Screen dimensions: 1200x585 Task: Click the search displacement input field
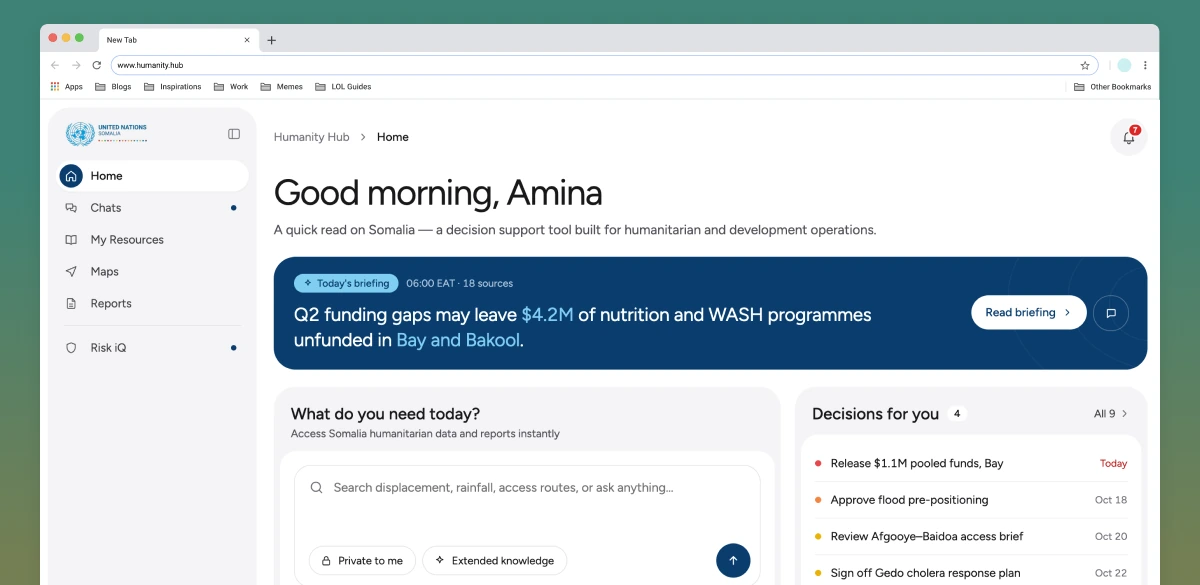click(527, 488)
